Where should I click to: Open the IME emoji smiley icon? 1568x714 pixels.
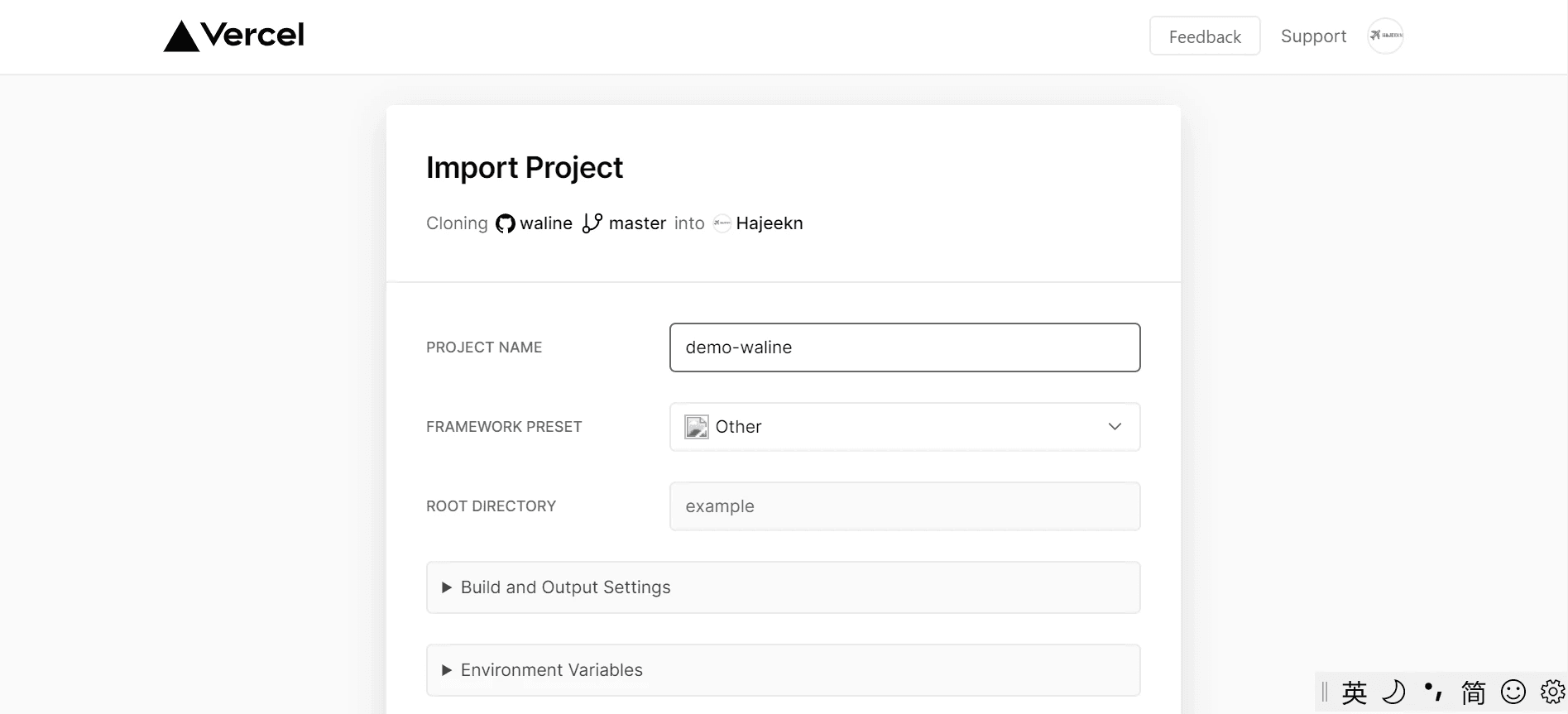(x=1513, y=692)
